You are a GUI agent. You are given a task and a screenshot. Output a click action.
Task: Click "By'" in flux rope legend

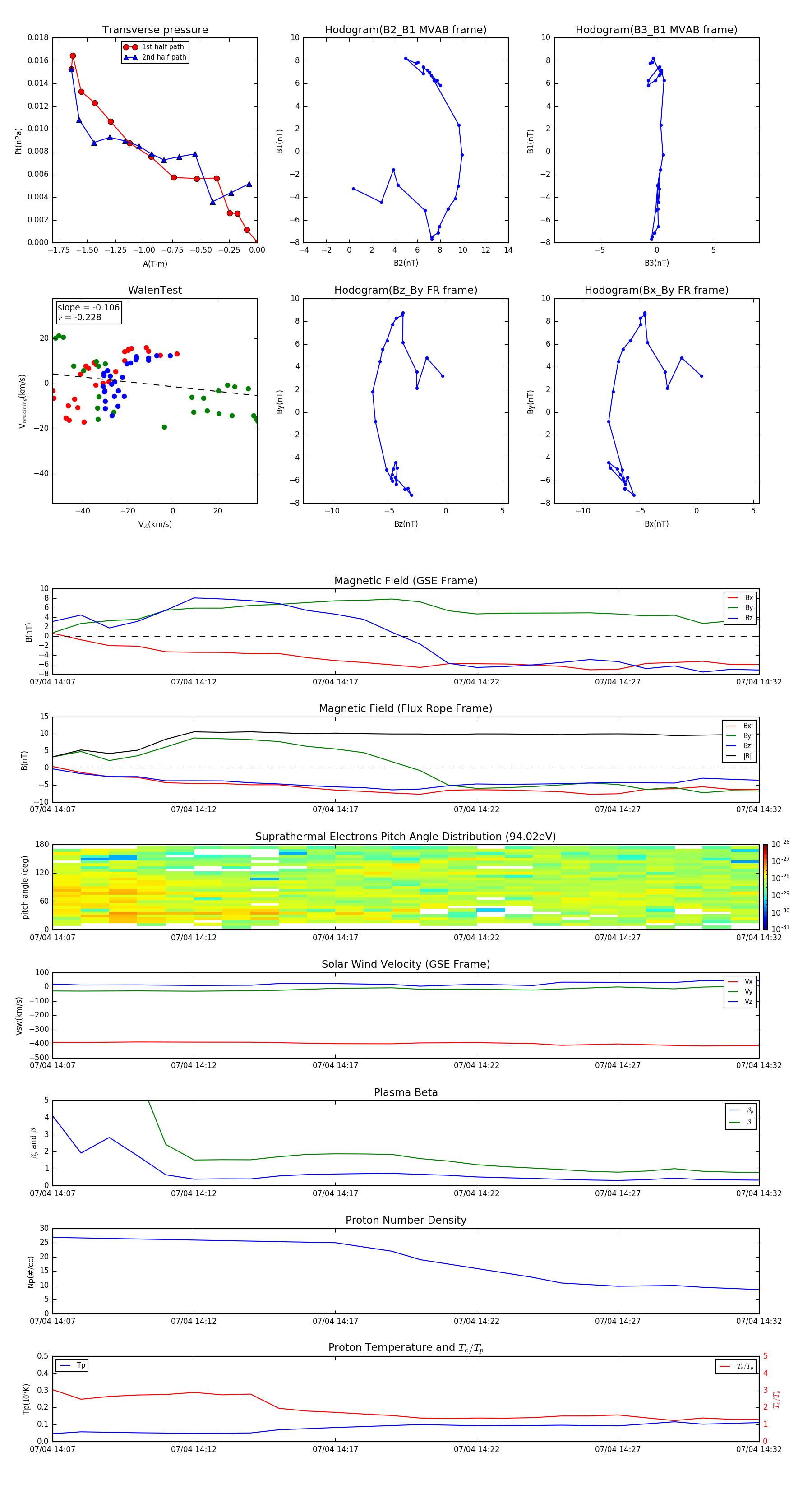coord(739,736)
